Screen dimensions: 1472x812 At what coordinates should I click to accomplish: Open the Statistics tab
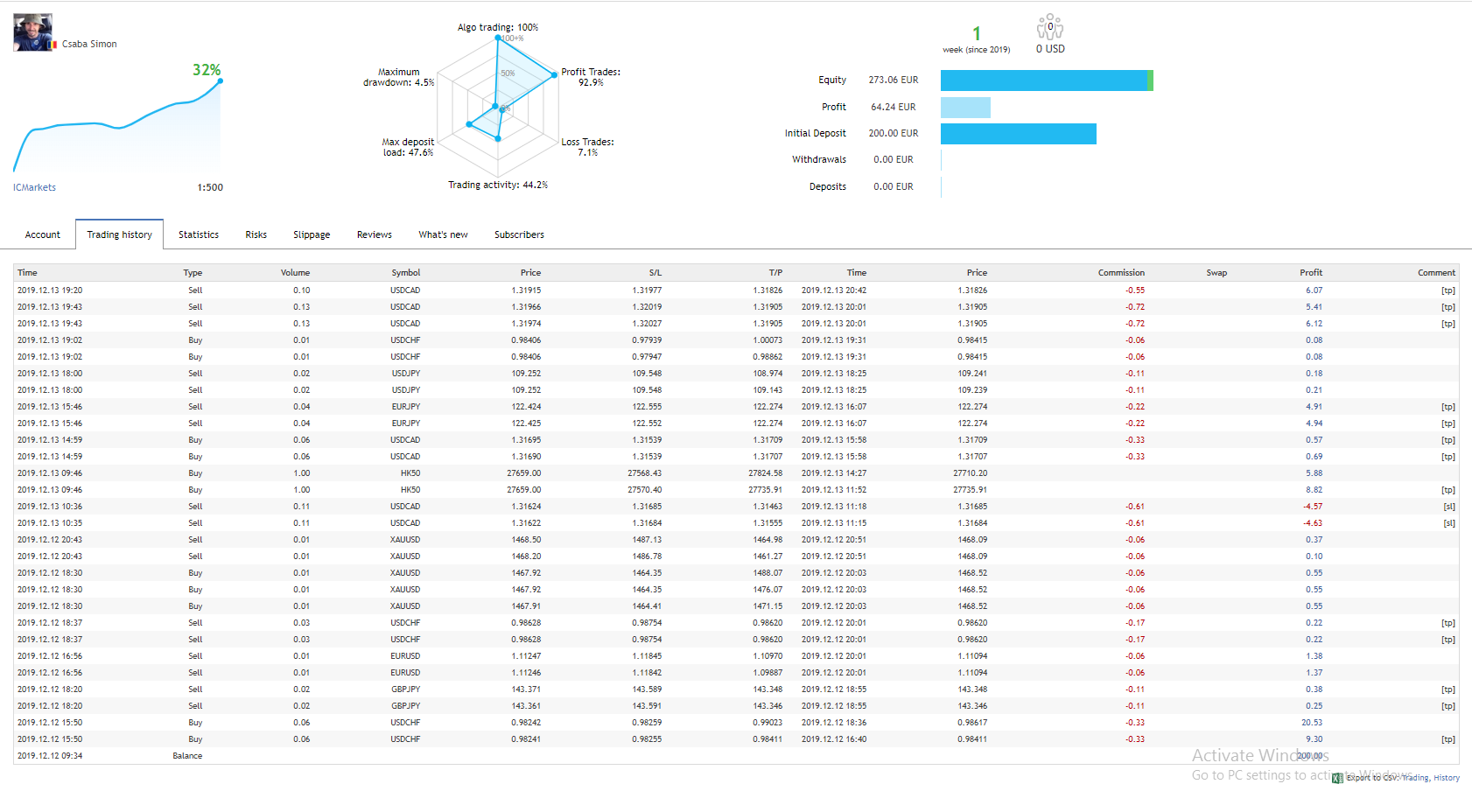click(x=199, y=234)
